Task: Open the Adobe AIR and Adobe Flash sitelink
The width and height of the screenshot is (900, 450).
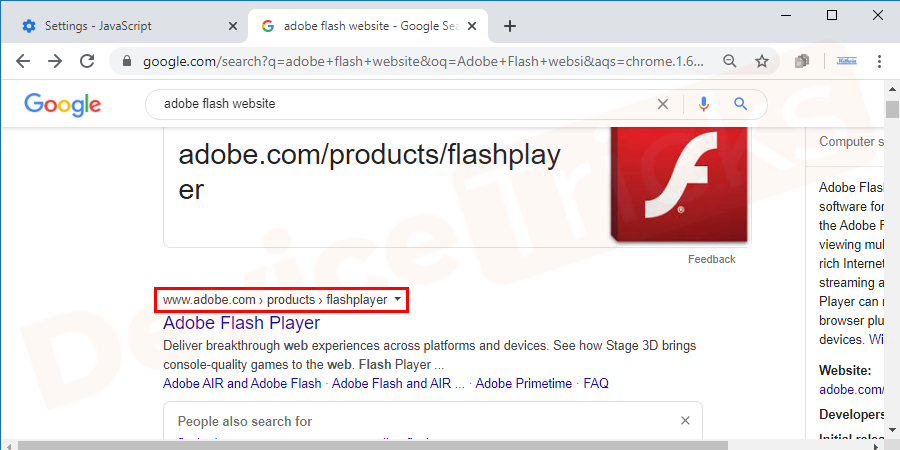Action: (242, 383)
